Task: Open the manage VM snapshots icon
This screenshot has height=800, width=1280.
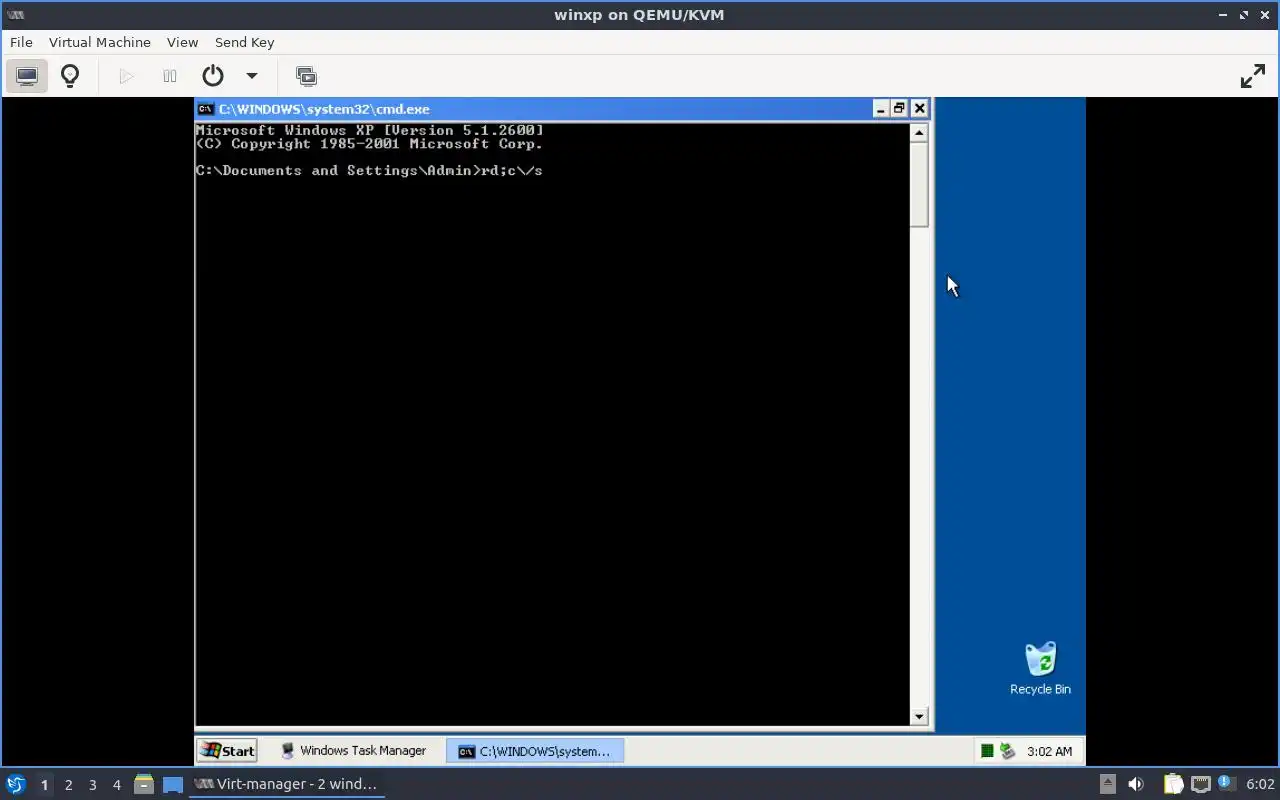Action: point(306,76)
